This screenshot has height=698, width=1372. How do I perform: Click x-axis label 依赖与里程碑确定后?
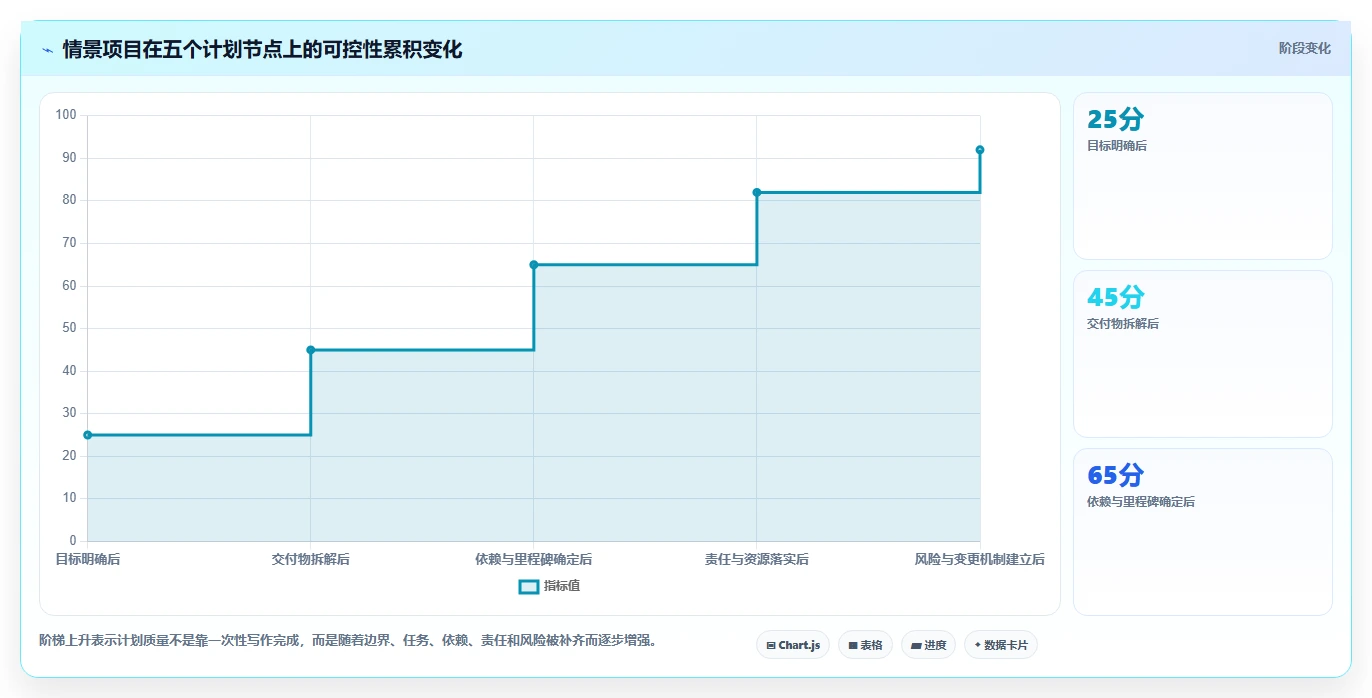tap(534, 559)
